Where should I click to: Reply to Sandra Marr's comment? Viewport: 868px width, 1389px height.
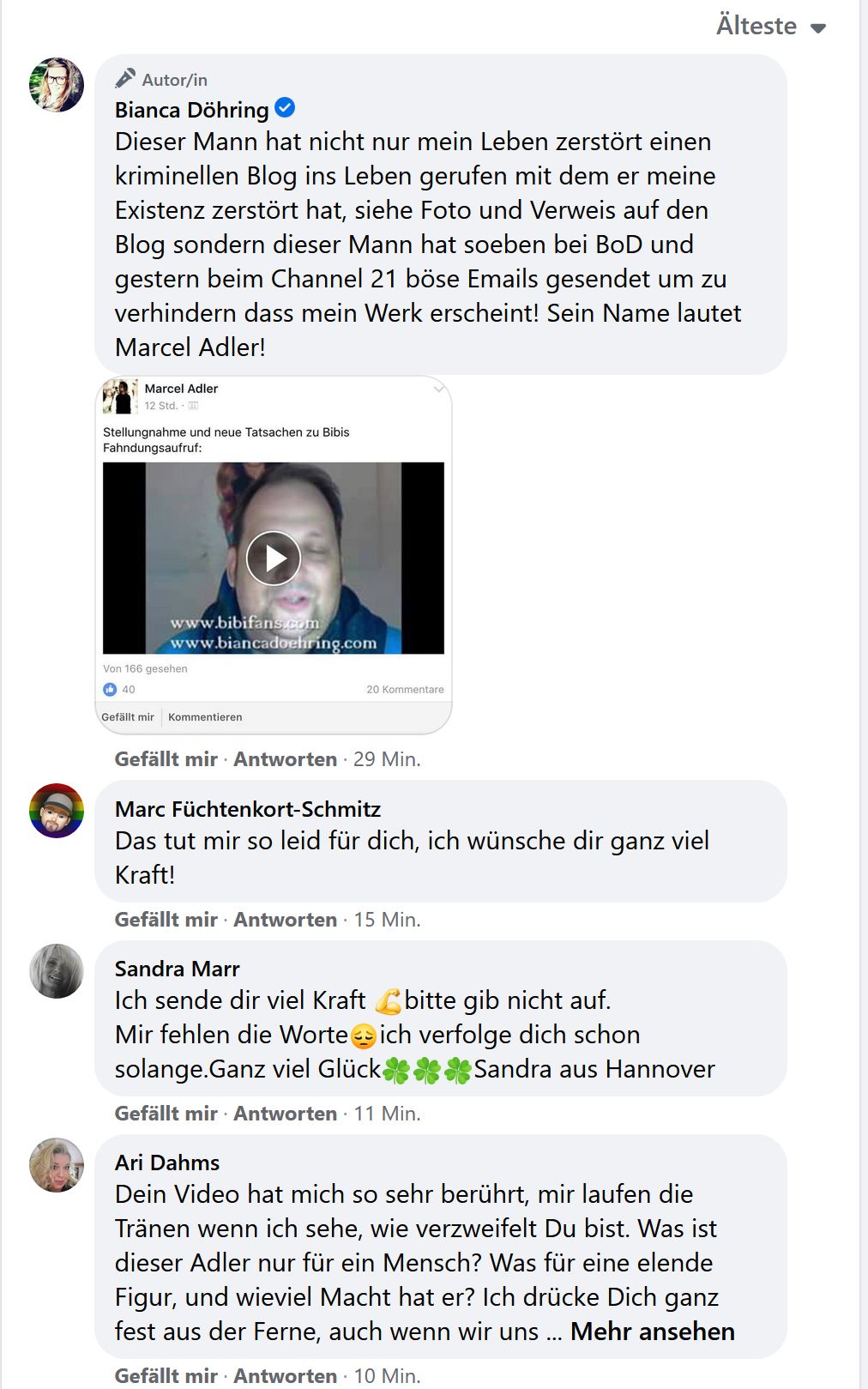[286, 1114]
